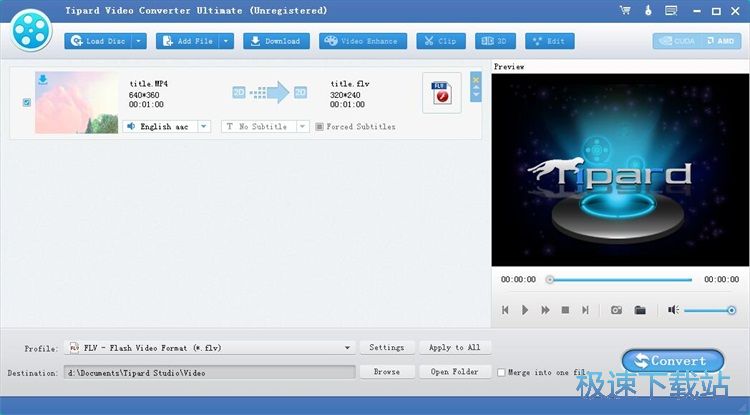
Task: Enable Merge into one file checkbox
Action: click(x=501, y=372)
